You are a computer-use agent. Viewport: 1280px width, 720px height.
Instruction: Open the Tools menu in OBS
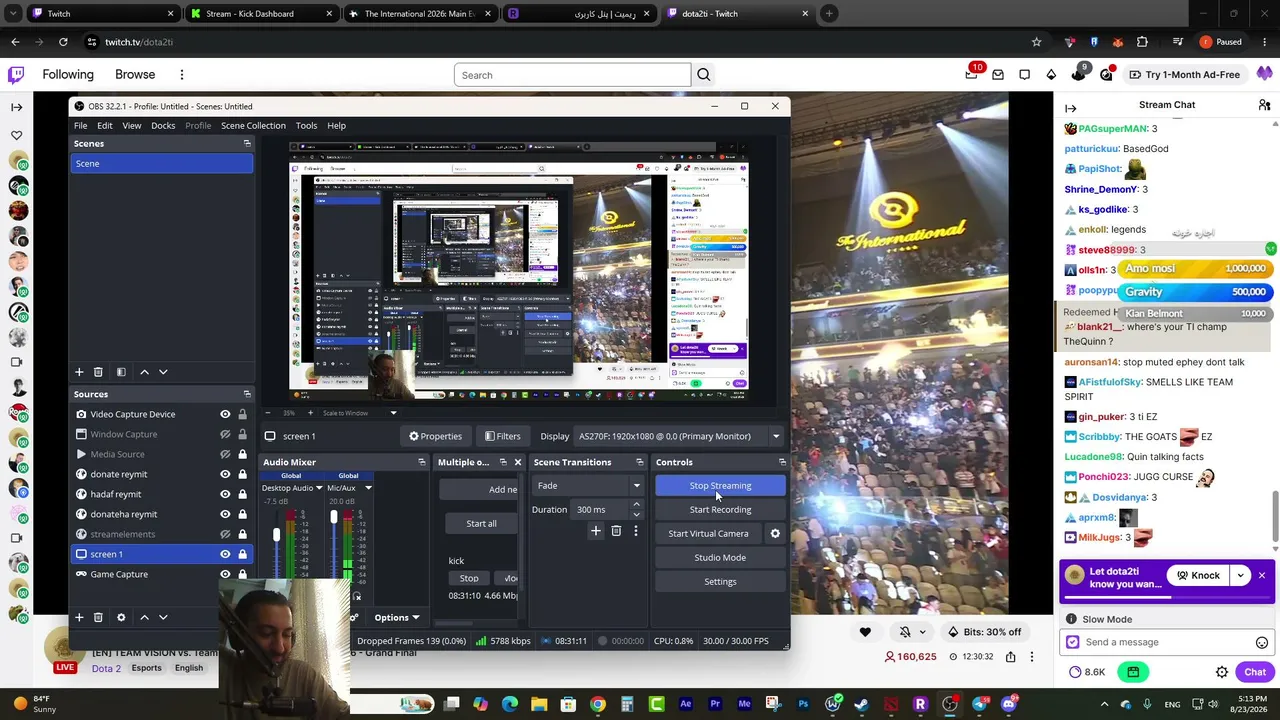click(x=306, y=126)
